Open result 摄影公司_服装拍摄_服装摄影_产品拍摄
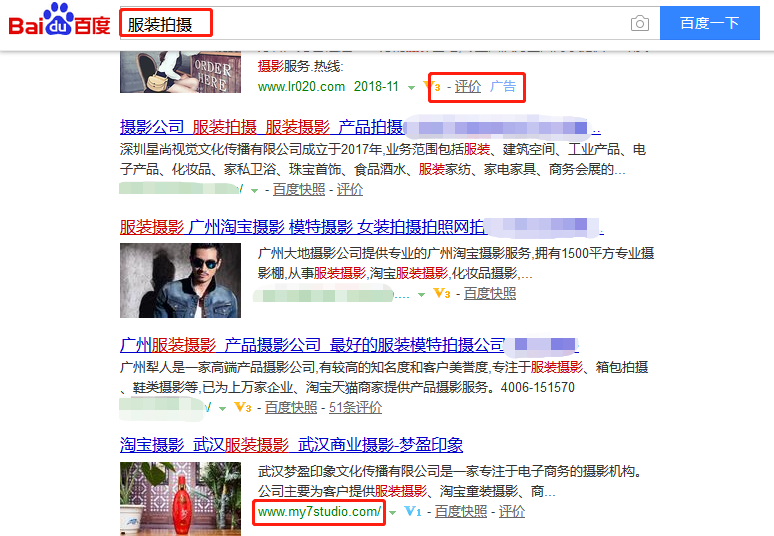 [x=360, y=127]
